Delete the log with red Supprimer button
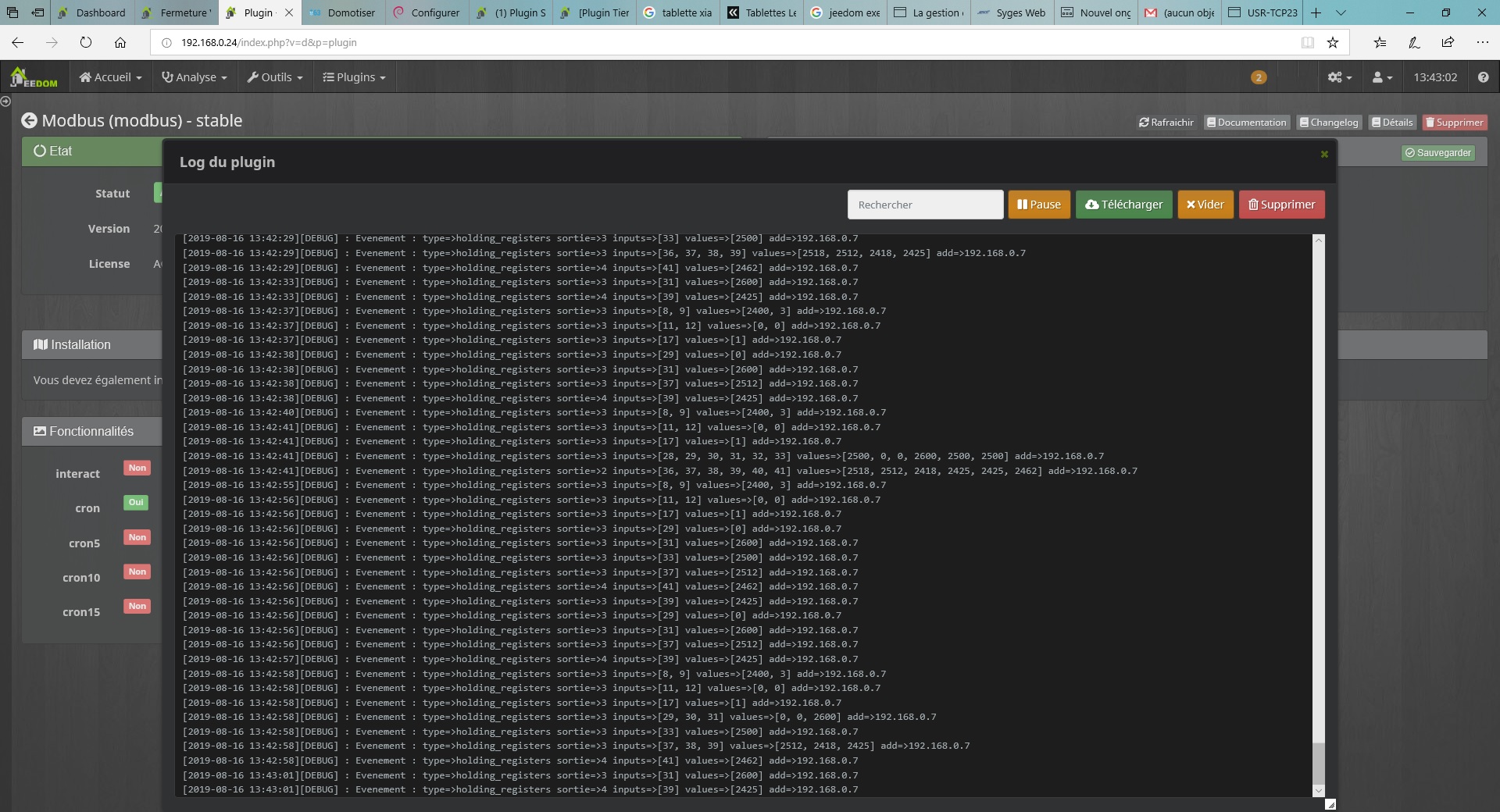Viewport: 1500px width, 812px height. pyautogui.click(x=1281, y=205)
